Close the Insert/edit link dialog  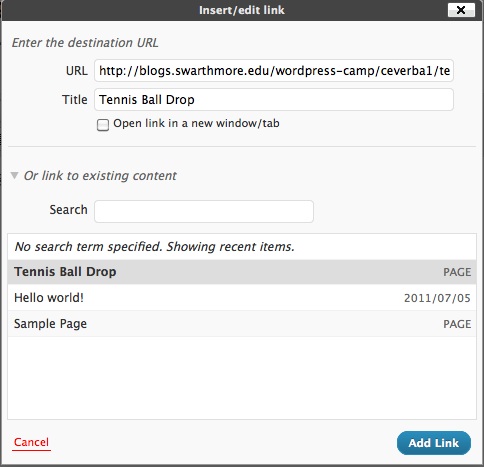[x=461, y=10]
